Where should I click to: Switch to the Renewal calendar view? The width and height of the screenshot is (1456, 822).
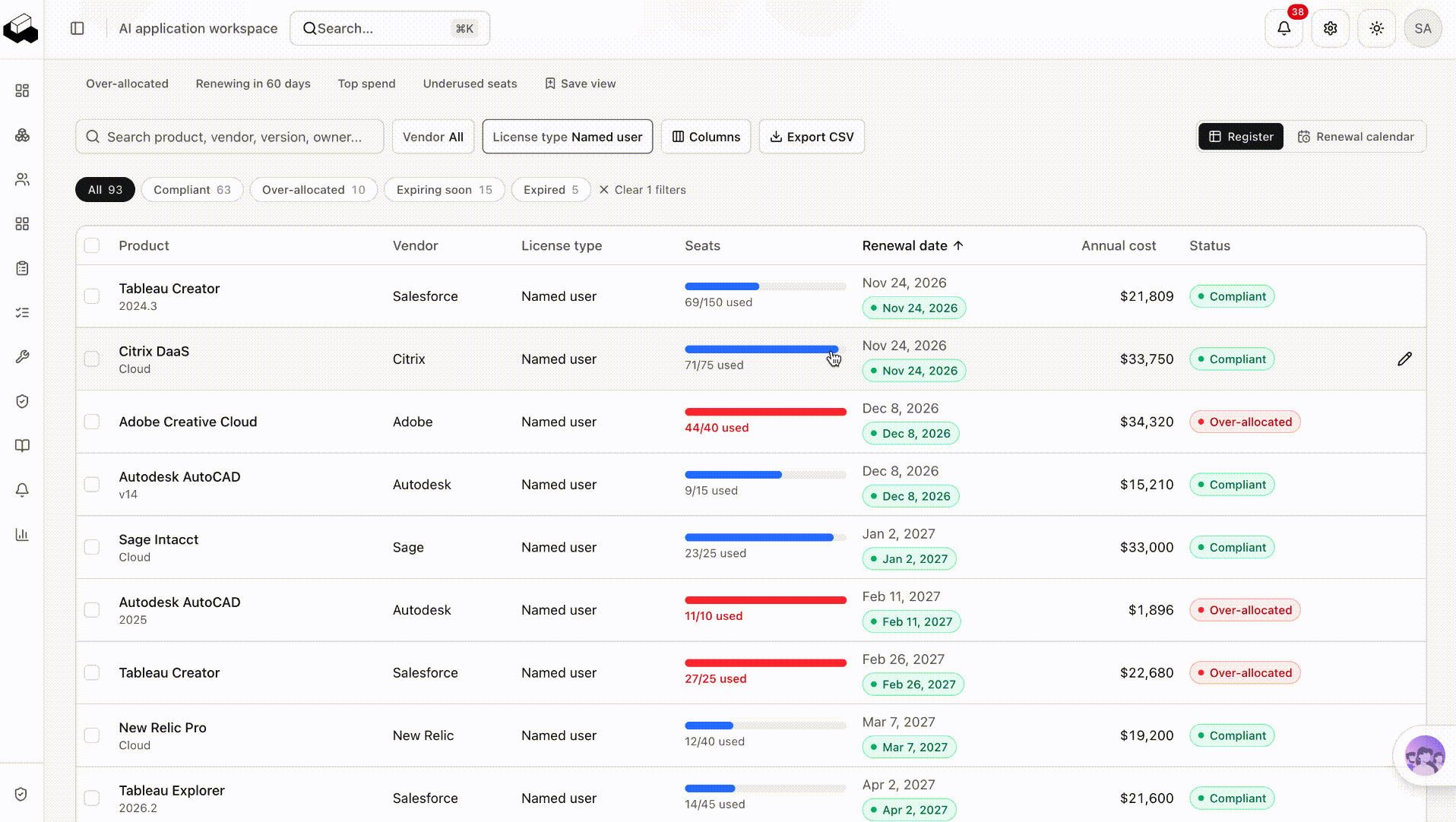click(x=1356, y=137)
